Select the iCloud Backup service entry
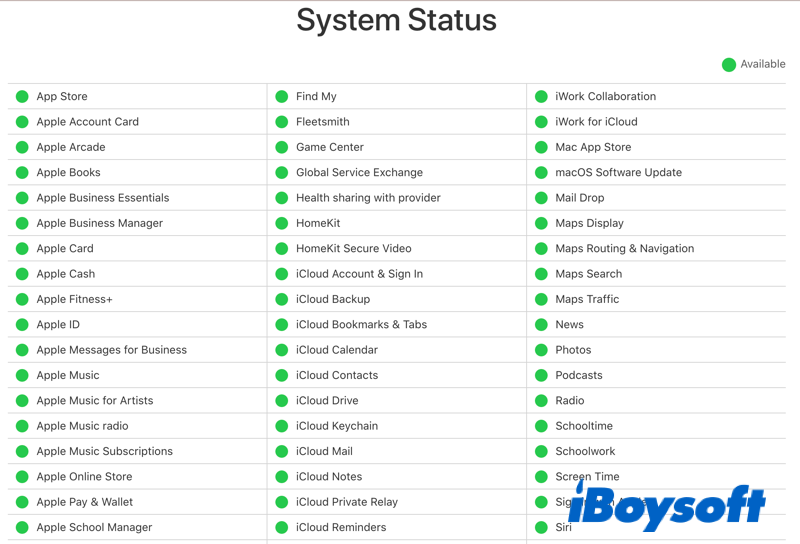Image resolution: width=800 pixels, height=544 pixels. 332,299
